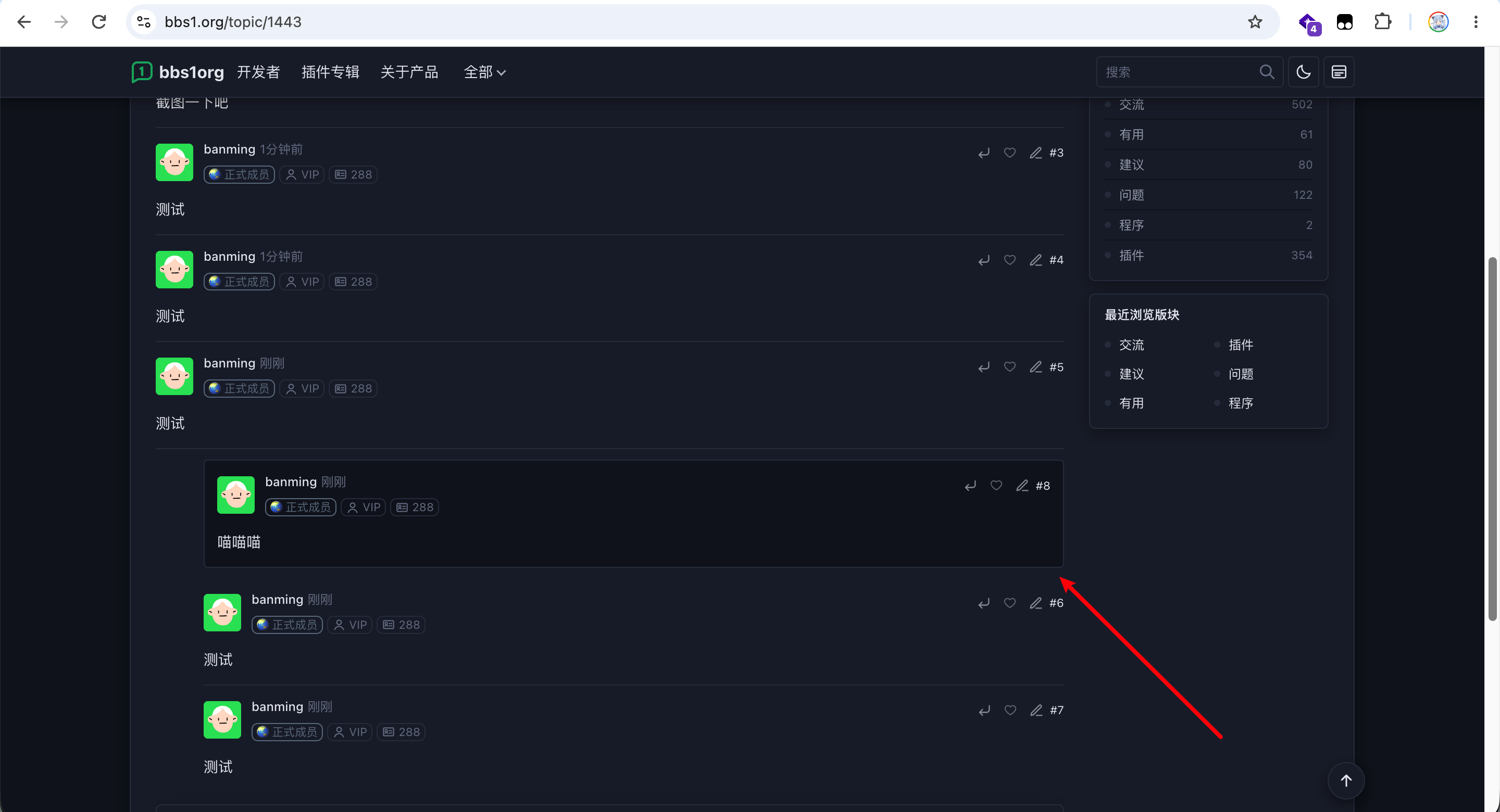This screenshot has width=1500, height=812.
Task: Open 插件 in recently viewed boards
Action: point(1241,345)
